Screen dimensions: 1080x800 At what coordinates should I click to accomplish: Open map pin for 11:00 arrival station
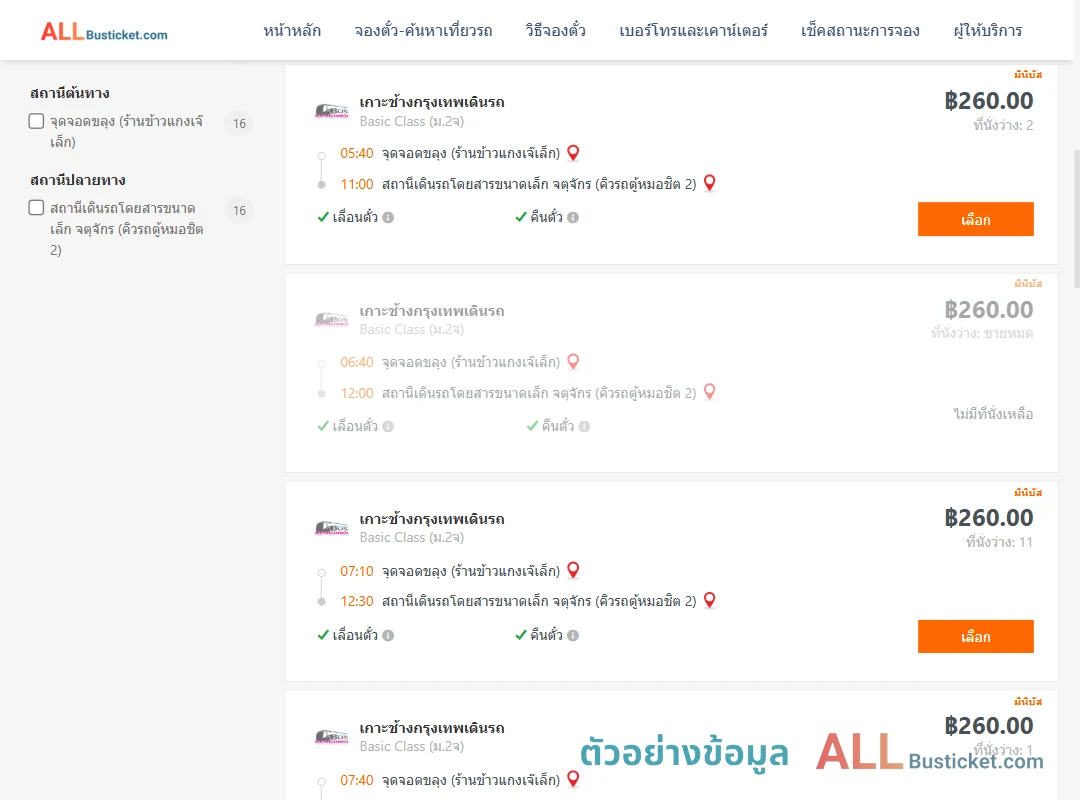pyautogui.click(x=709, y=183)
